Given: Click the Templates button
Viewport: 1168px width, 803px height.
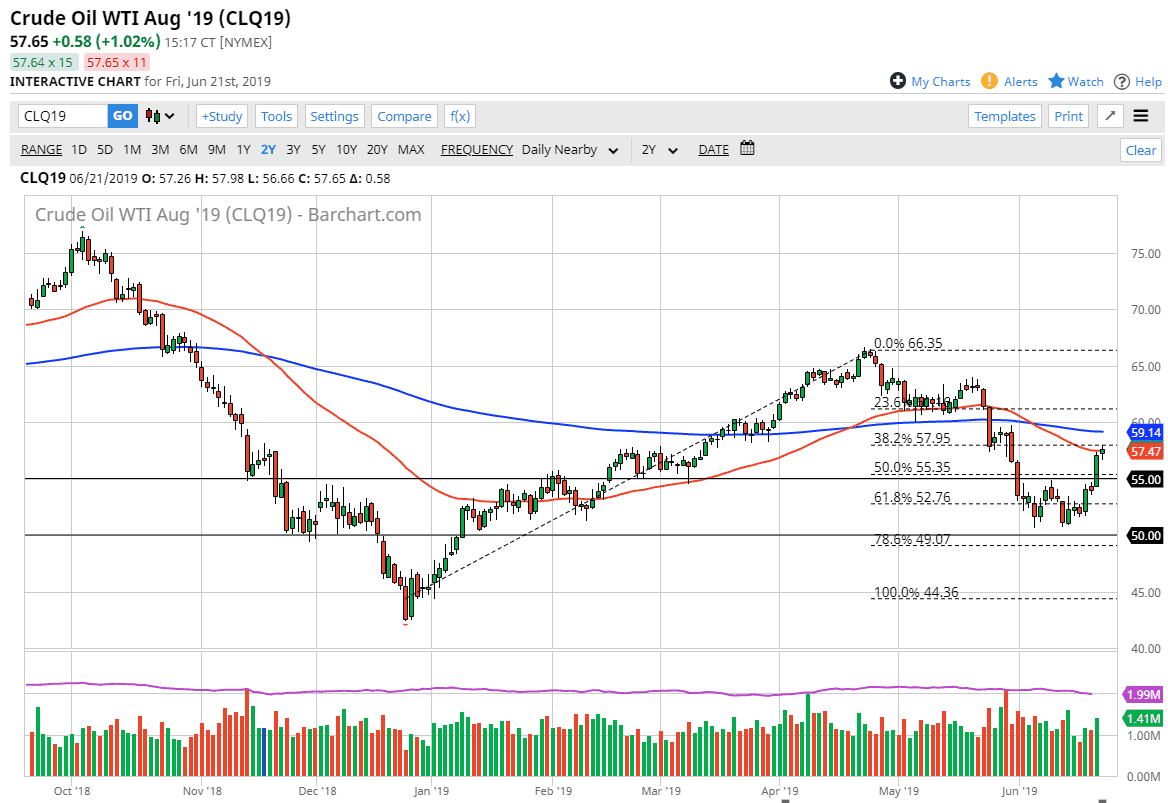Looking at the screenshot, I should tap(1004, 116).
